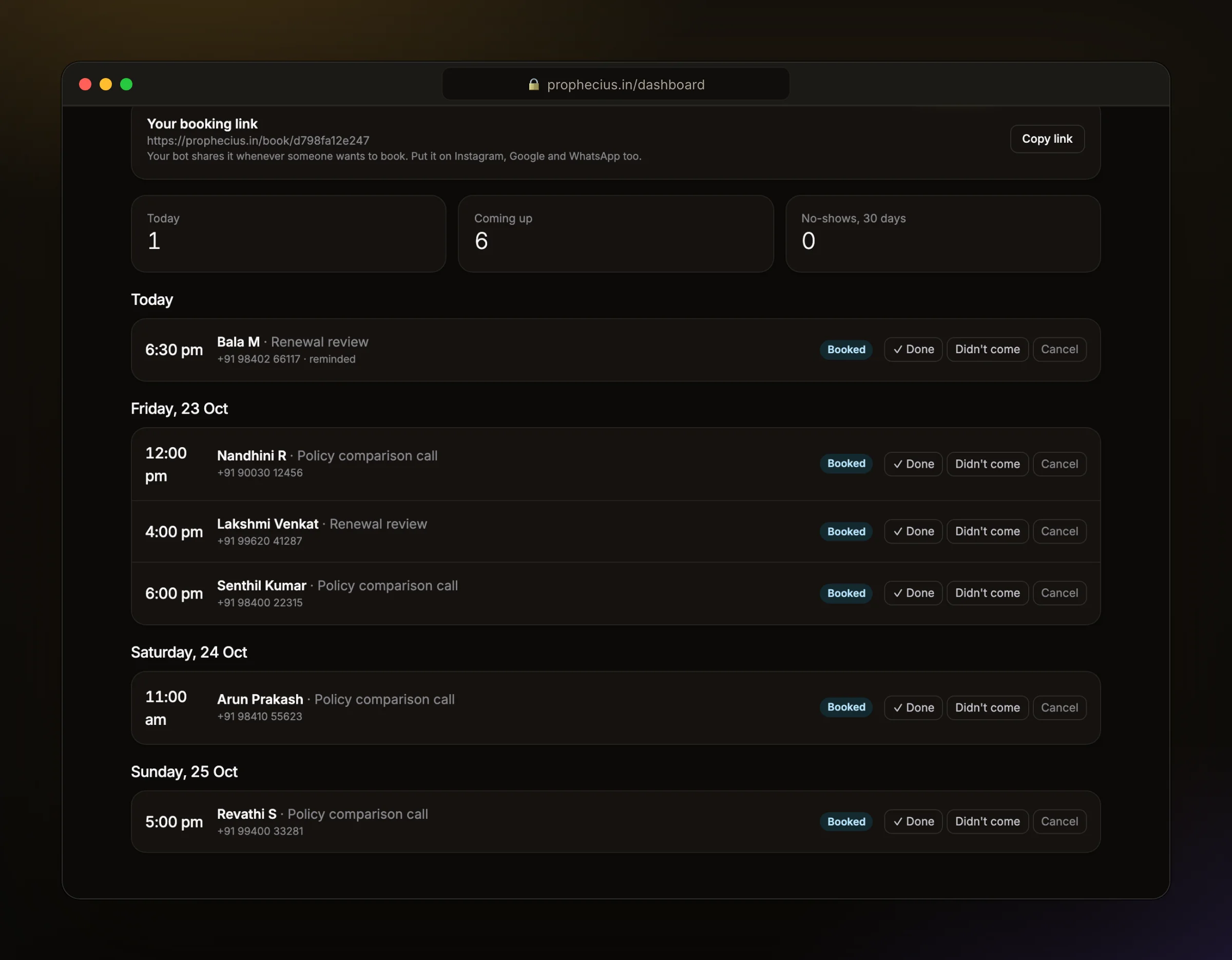Click the Booked badge for Bala M
Screen dimensions: 1232x960
[x=845, y=349]
